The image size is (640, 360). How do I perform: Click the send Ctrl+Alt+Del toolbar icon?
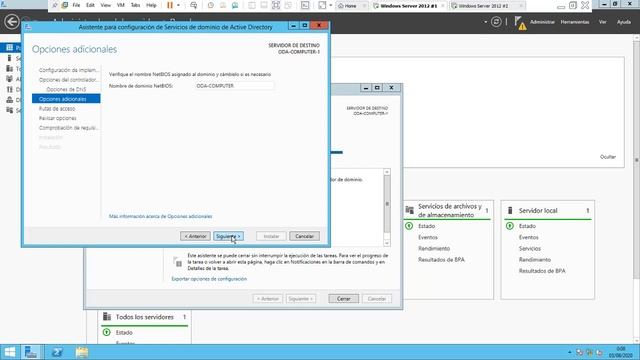tap(193, 5)
